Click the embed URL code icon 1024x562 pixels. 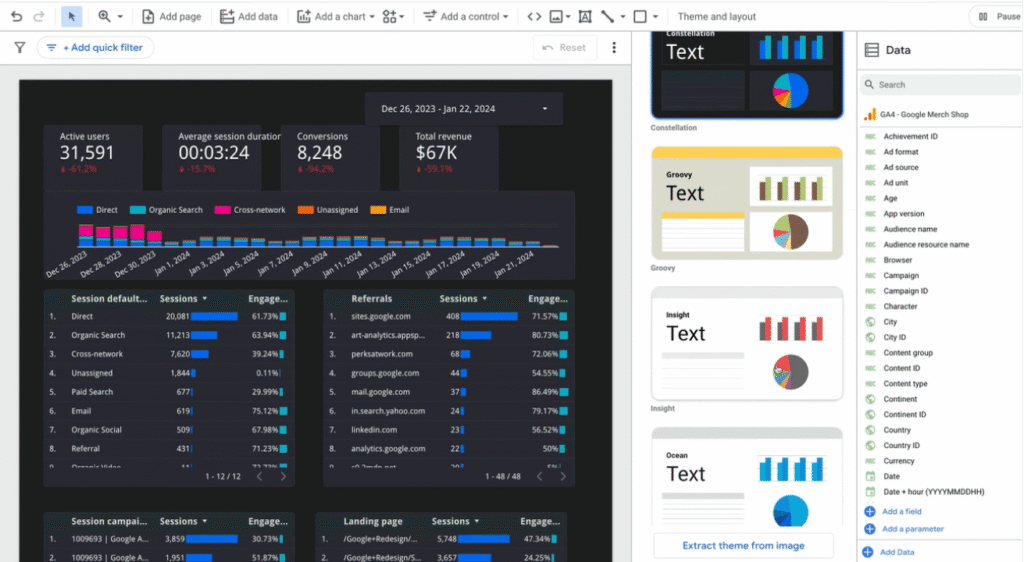[535, 17]
